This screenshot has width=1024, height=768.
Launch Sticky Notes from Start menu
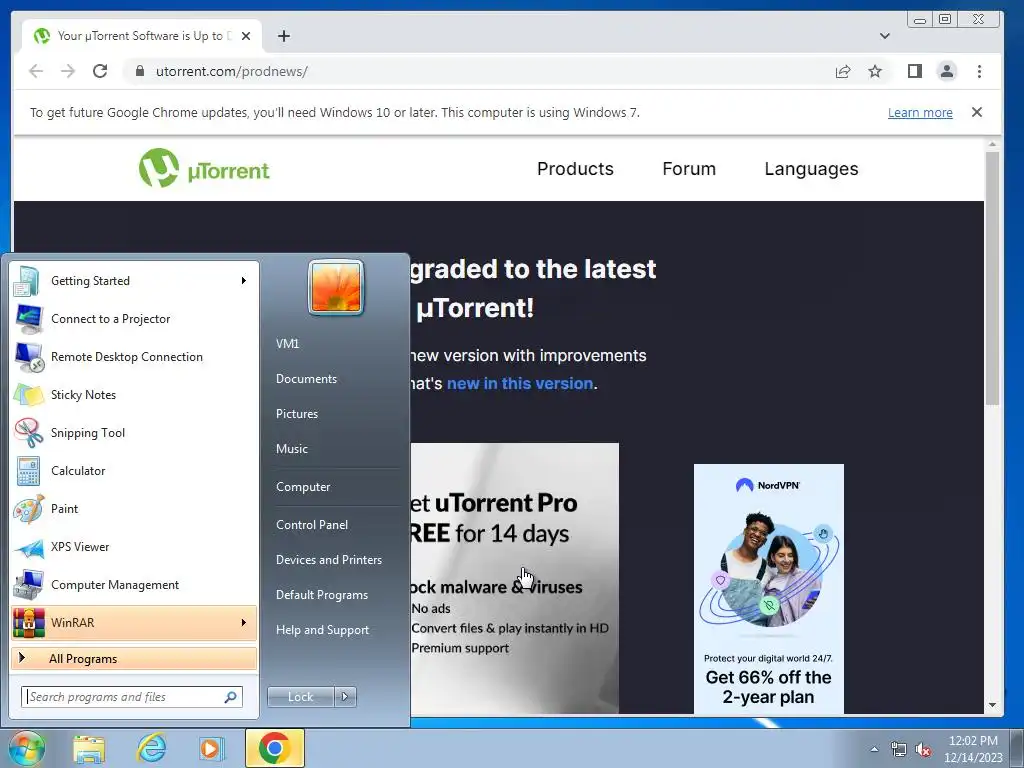tap(134, 394)
